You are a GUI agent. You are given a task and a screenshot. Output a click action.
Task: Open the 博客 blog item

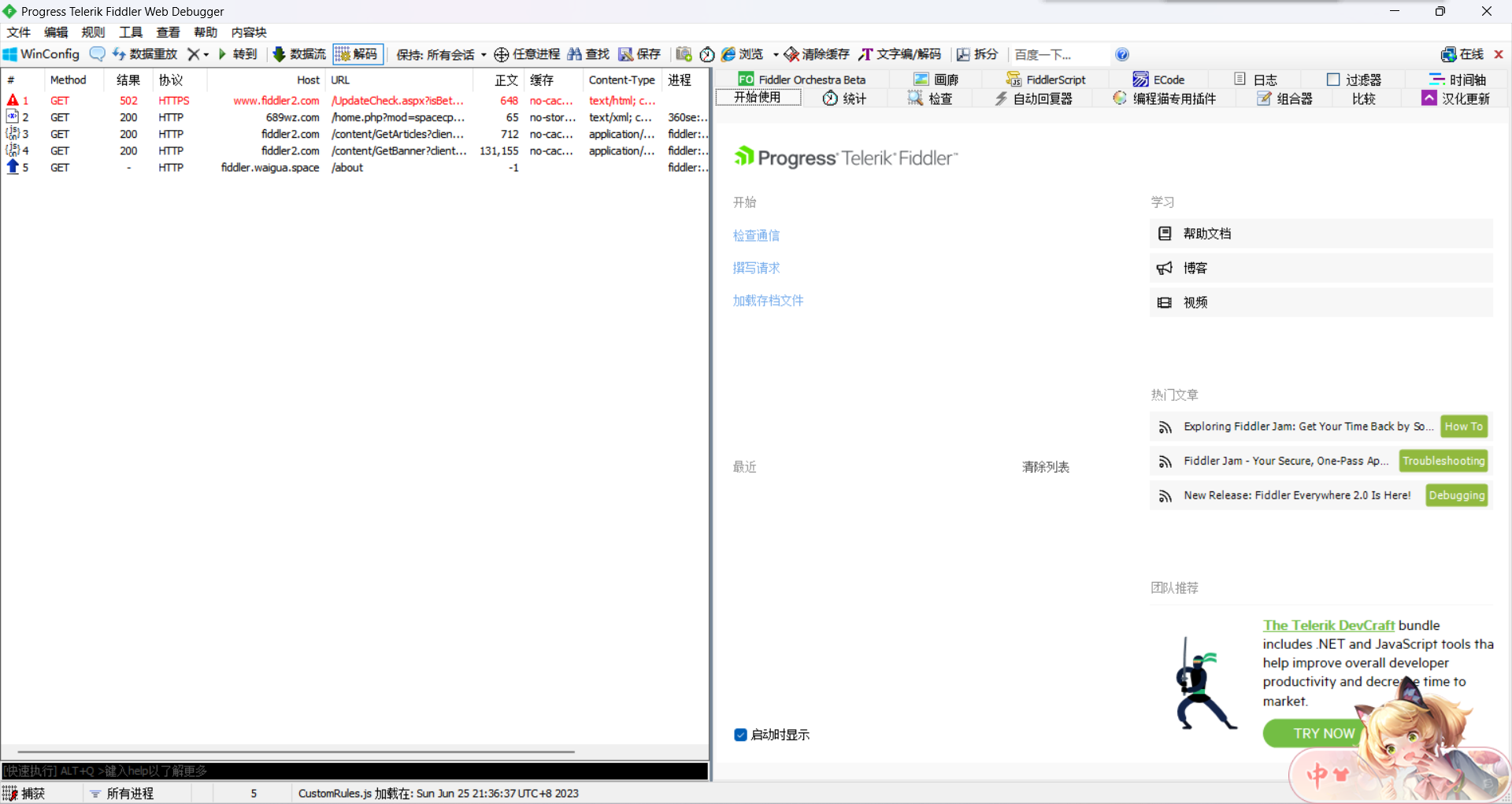[x=1321, y=269]
